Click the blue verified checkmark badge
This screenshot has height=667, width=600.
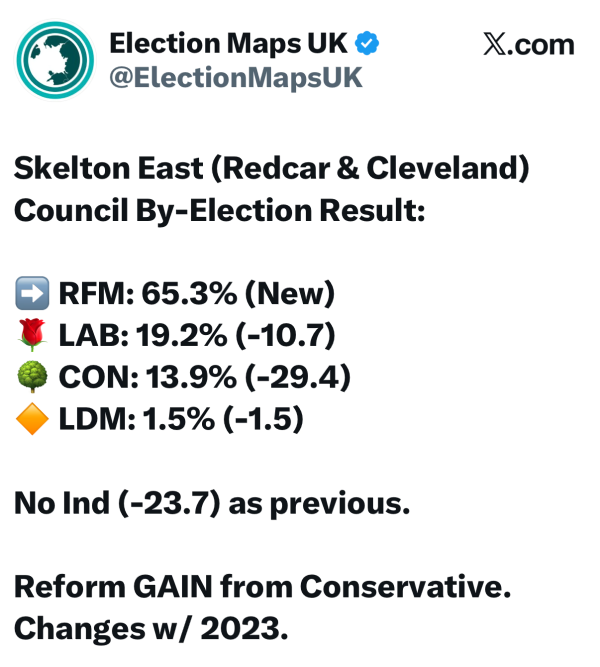click(368, 44)
